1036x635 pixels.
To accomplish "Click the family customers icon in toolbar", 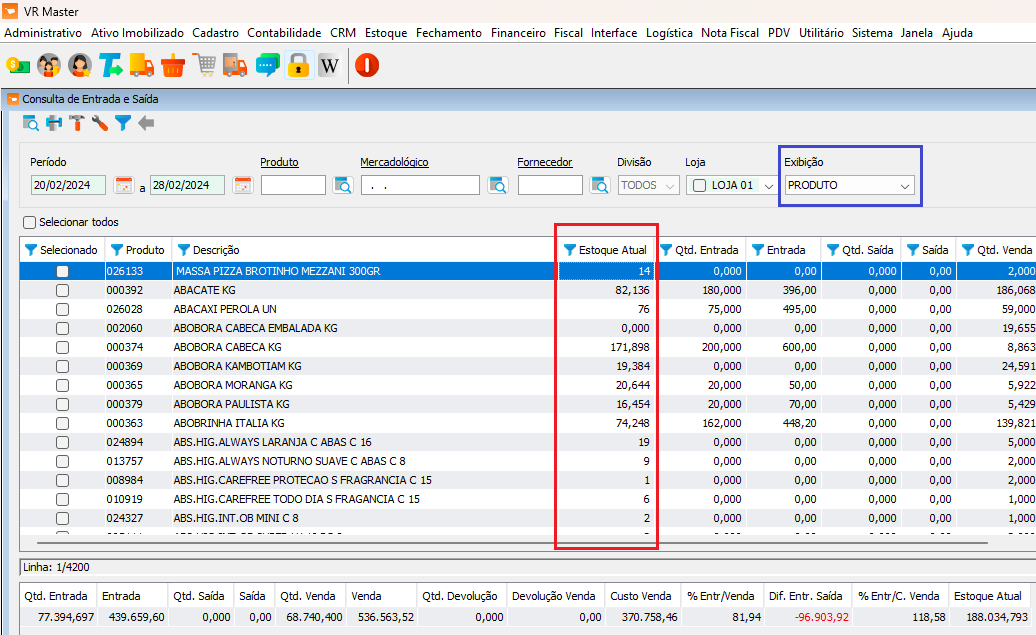I will coord(49,65).
